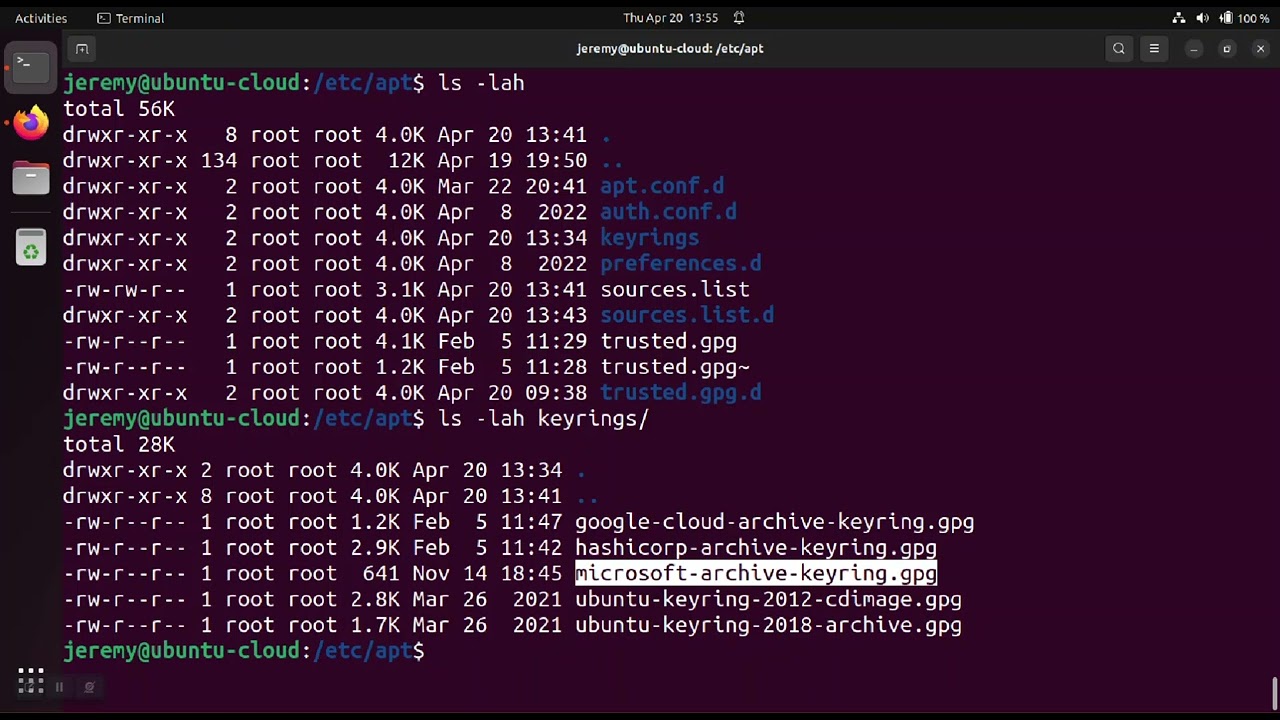
Task: Click the 641 size value
Action: [x=381, y=574]
